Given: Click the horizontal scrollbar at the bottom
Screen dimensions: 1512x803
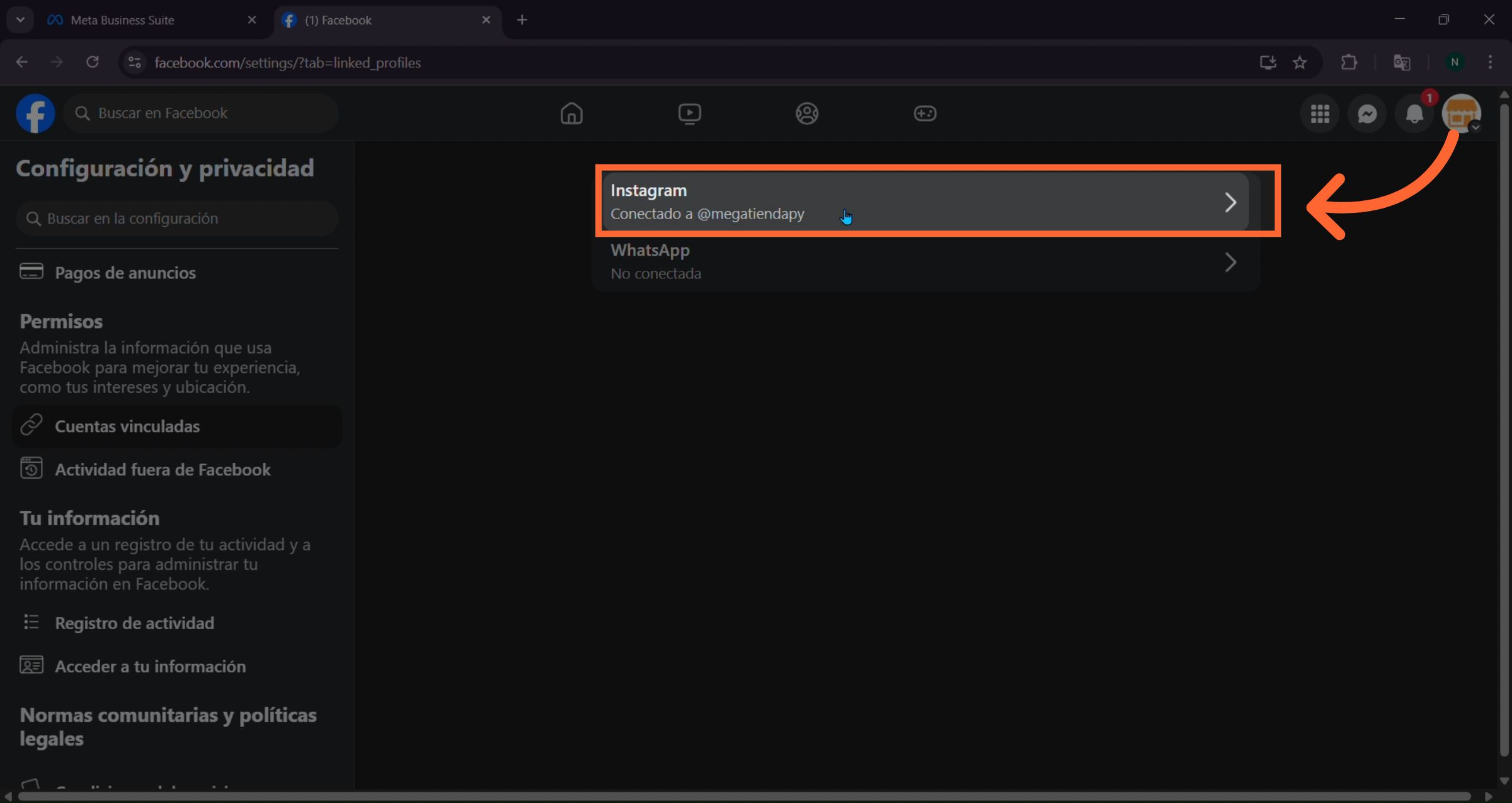Looking at the screenshot, I should point(743,797).
